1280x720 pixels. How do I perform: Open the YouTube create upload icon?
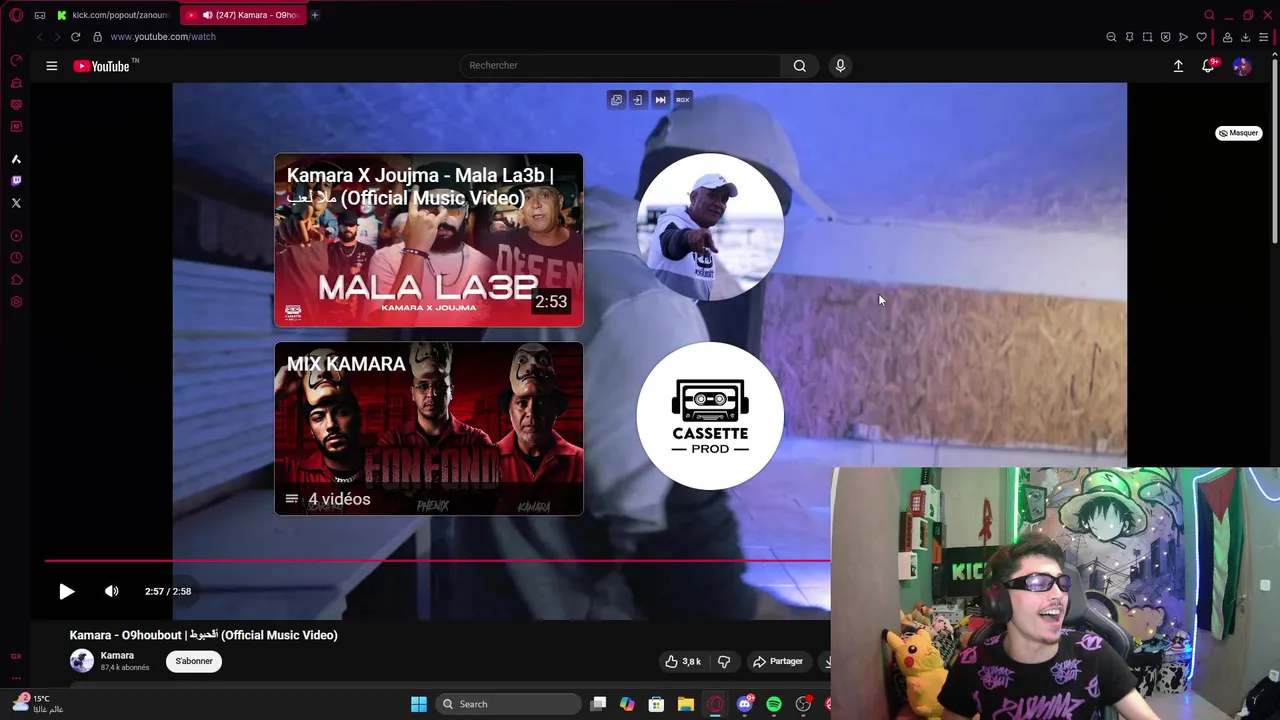(1178, 66)
